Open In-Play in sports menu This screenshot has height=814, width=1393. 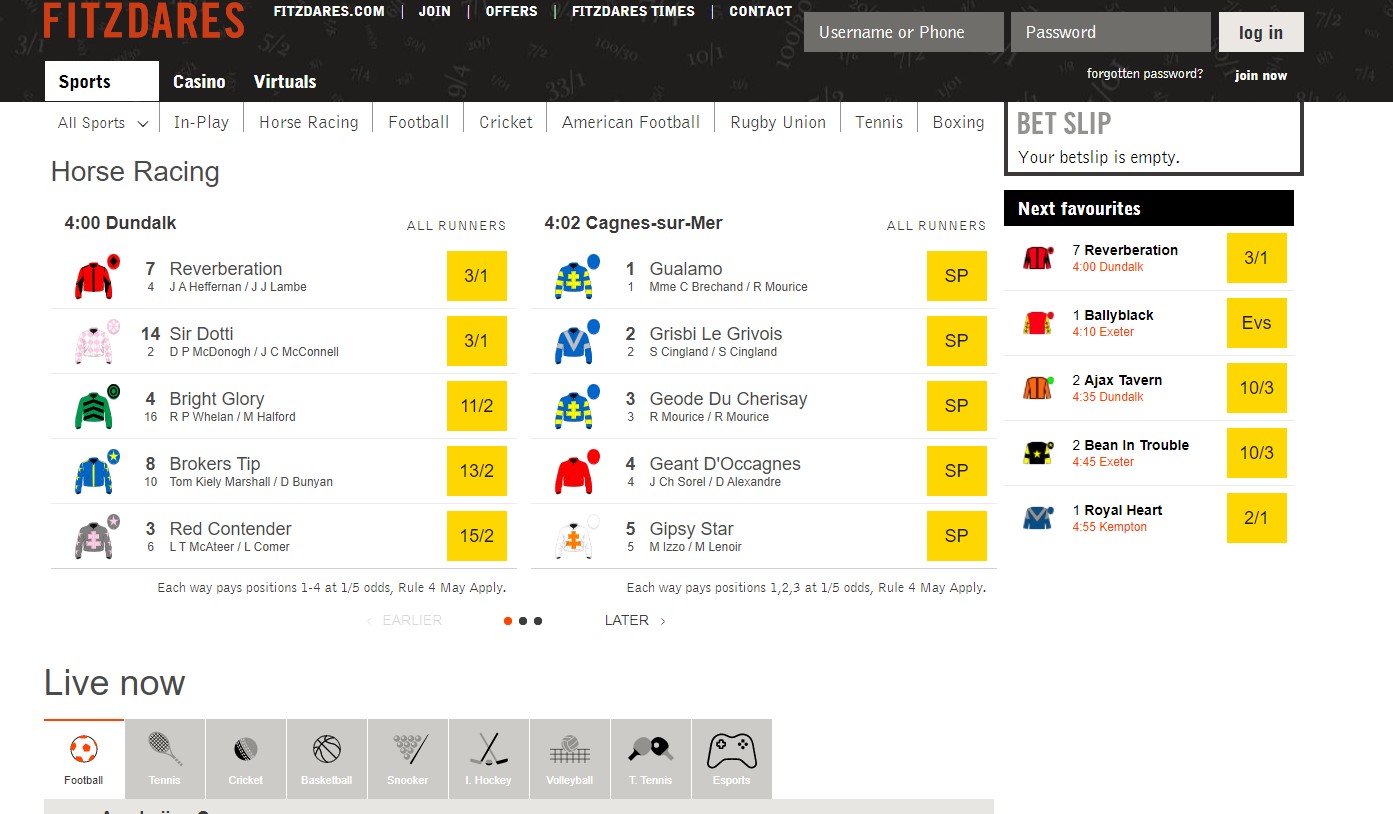tap(201, 122)
